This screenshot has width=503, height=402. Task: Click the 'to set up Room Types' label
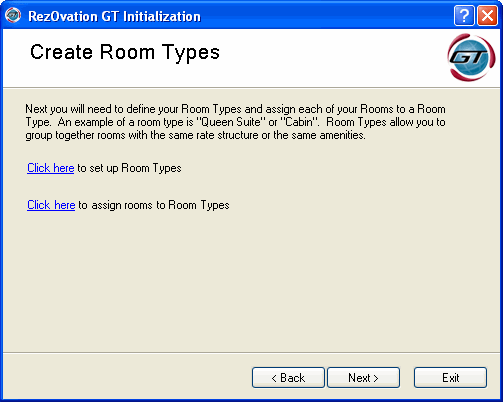point(129,168)
